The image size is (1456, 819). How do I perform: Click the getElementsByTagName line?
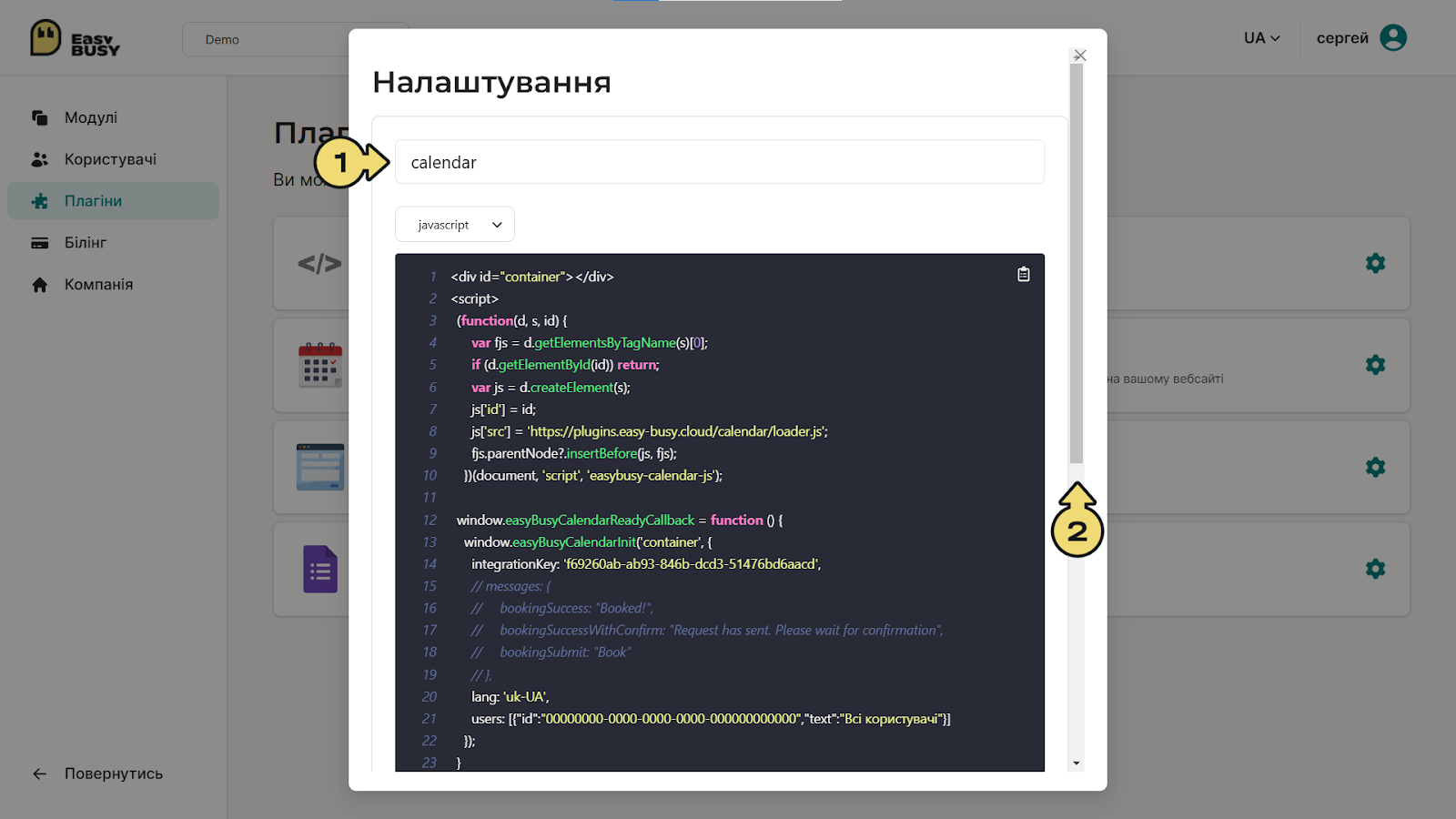point(589,343)
